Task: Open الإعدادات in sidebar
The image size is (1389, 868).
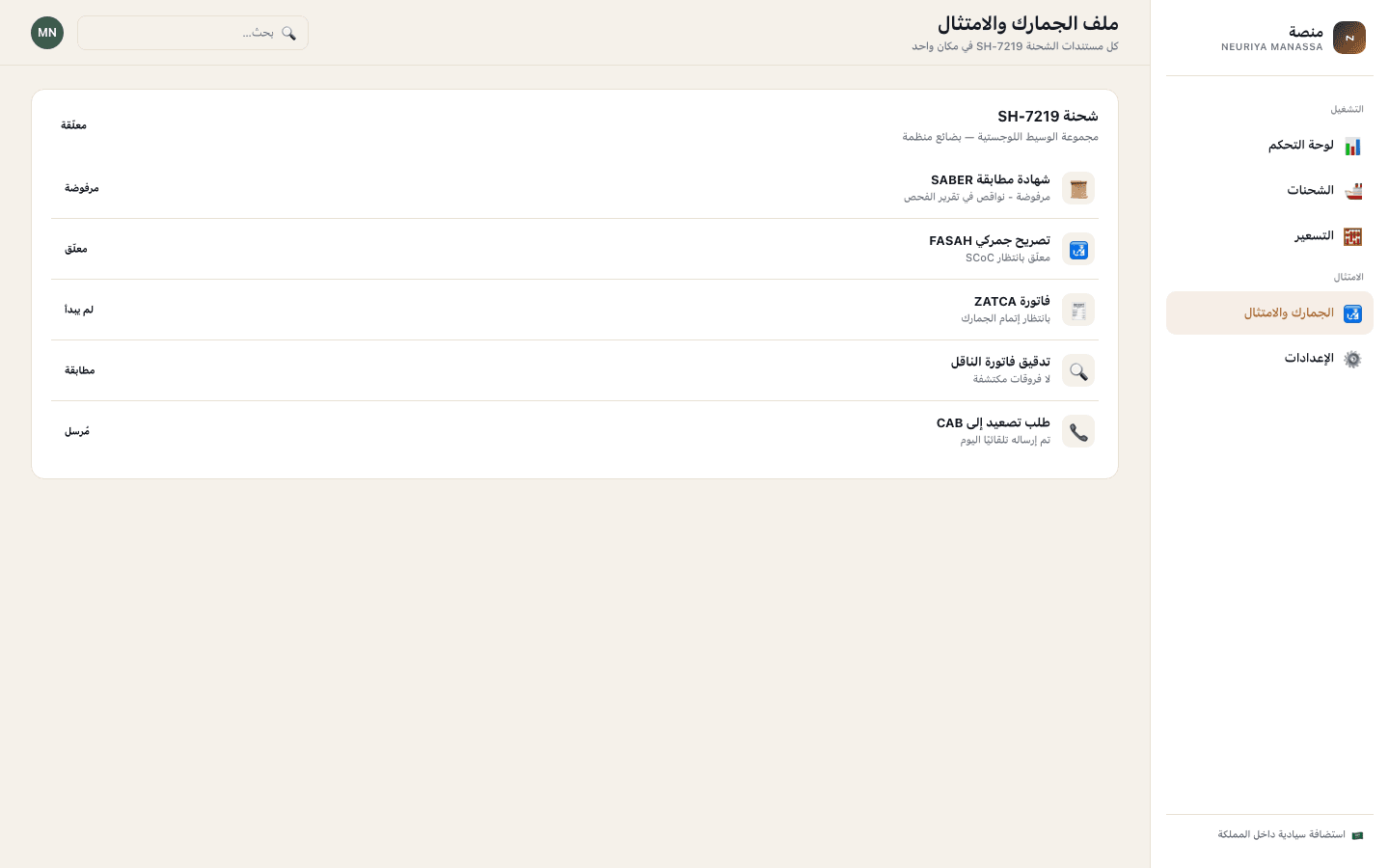Action: click(1269, 359)
